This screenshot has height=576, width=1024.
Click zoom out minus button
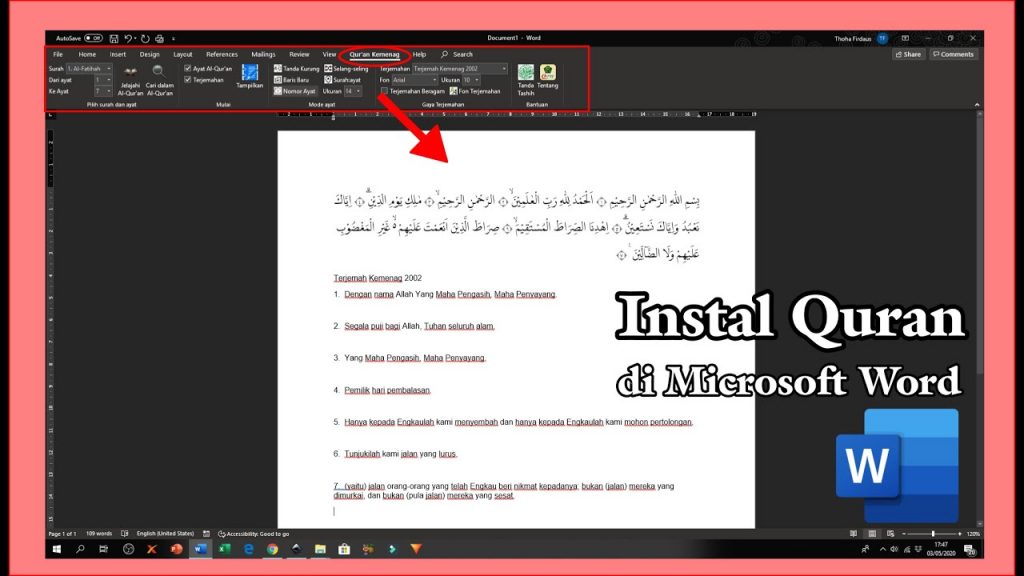coord(904,534)
